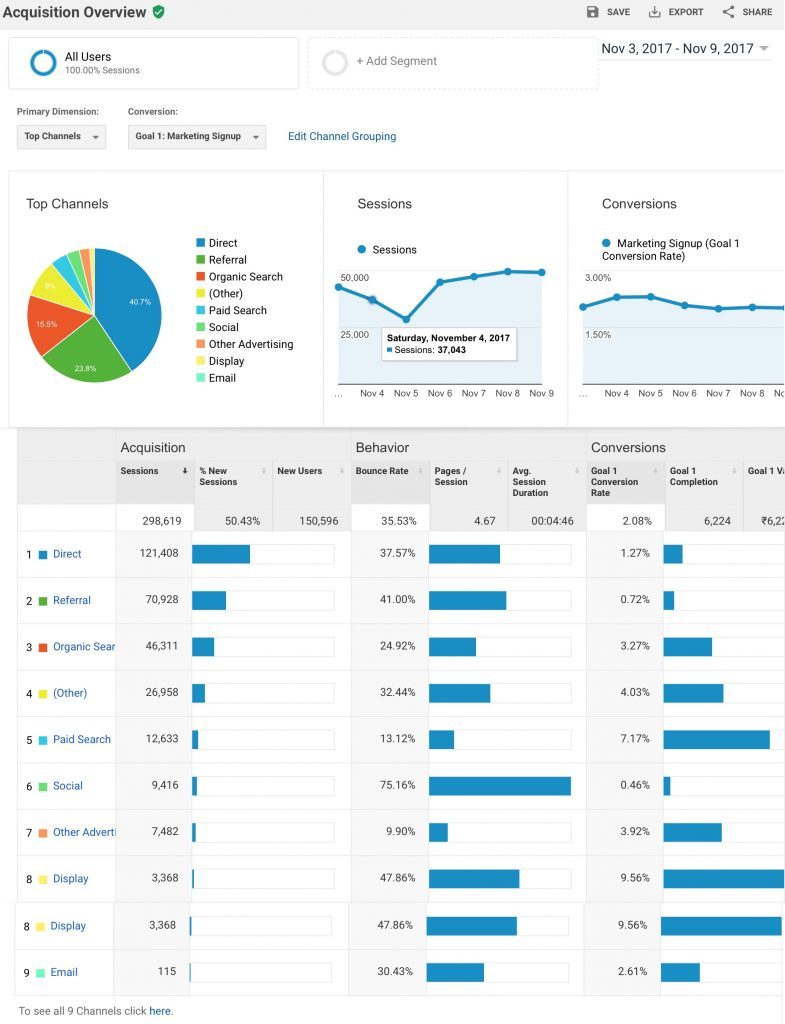Open the Other Advertising channel row link
This screenshot has height=1024, width=785.
pos(84,832)
